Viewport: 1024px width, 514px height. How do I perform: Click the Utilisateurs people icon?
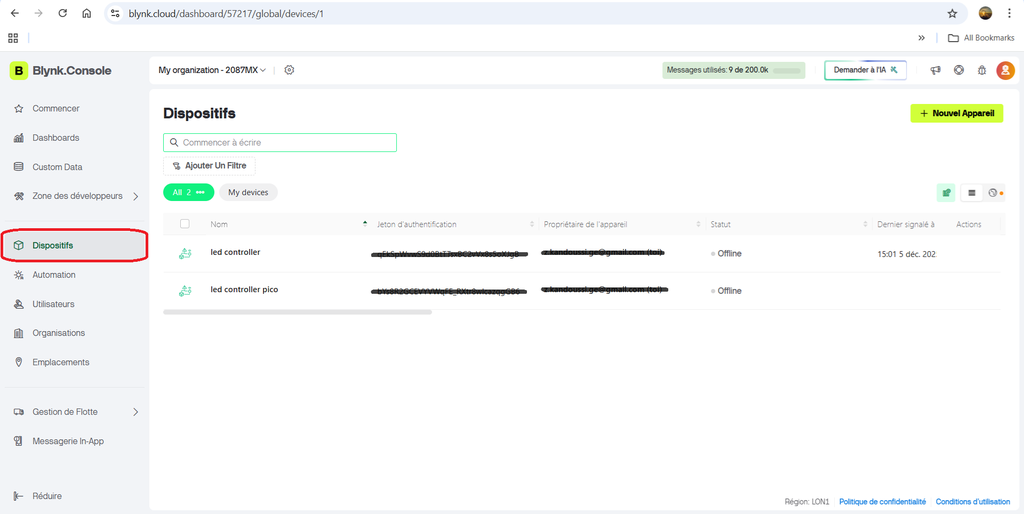pos(18,304)
